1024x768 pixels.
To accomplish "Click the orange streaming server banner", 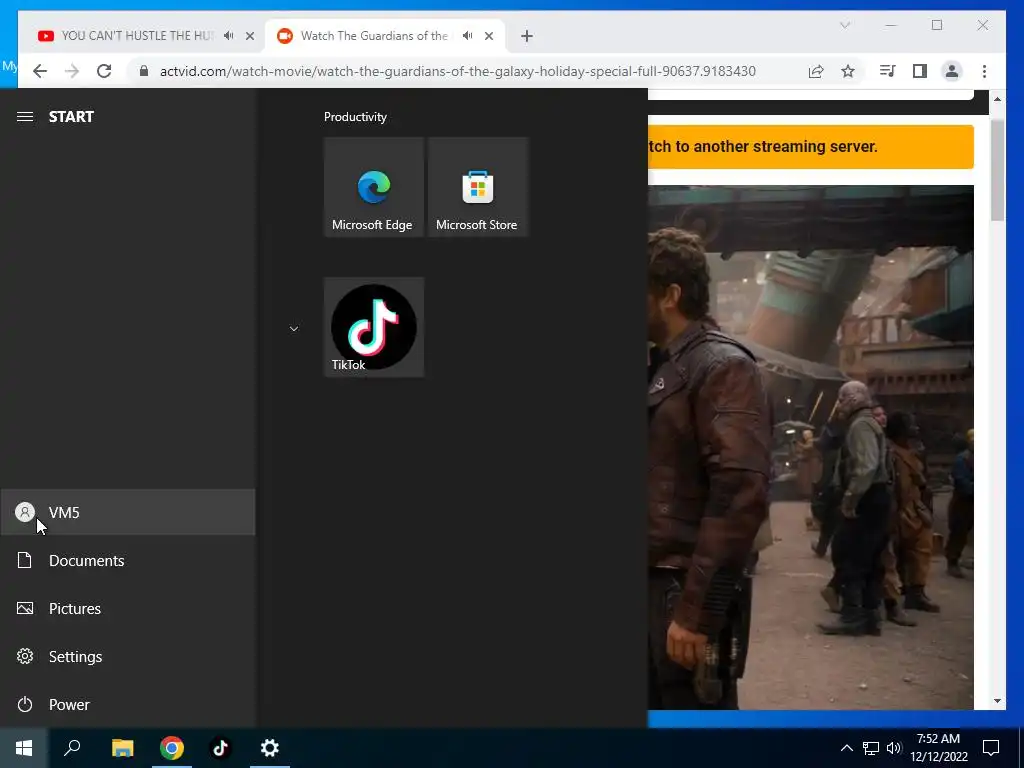I will tap(810, 147).
